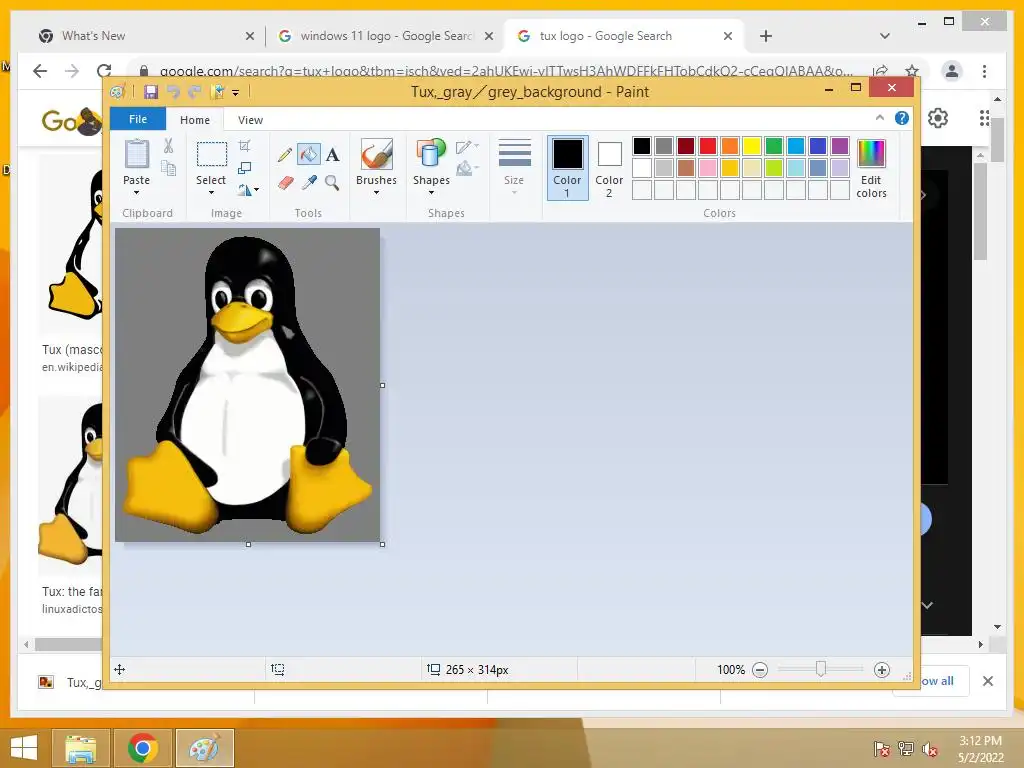This screenshot has height=768, width=1024.
Task: Open the Rotate dropdown arrow
Action: click(256, 190)
